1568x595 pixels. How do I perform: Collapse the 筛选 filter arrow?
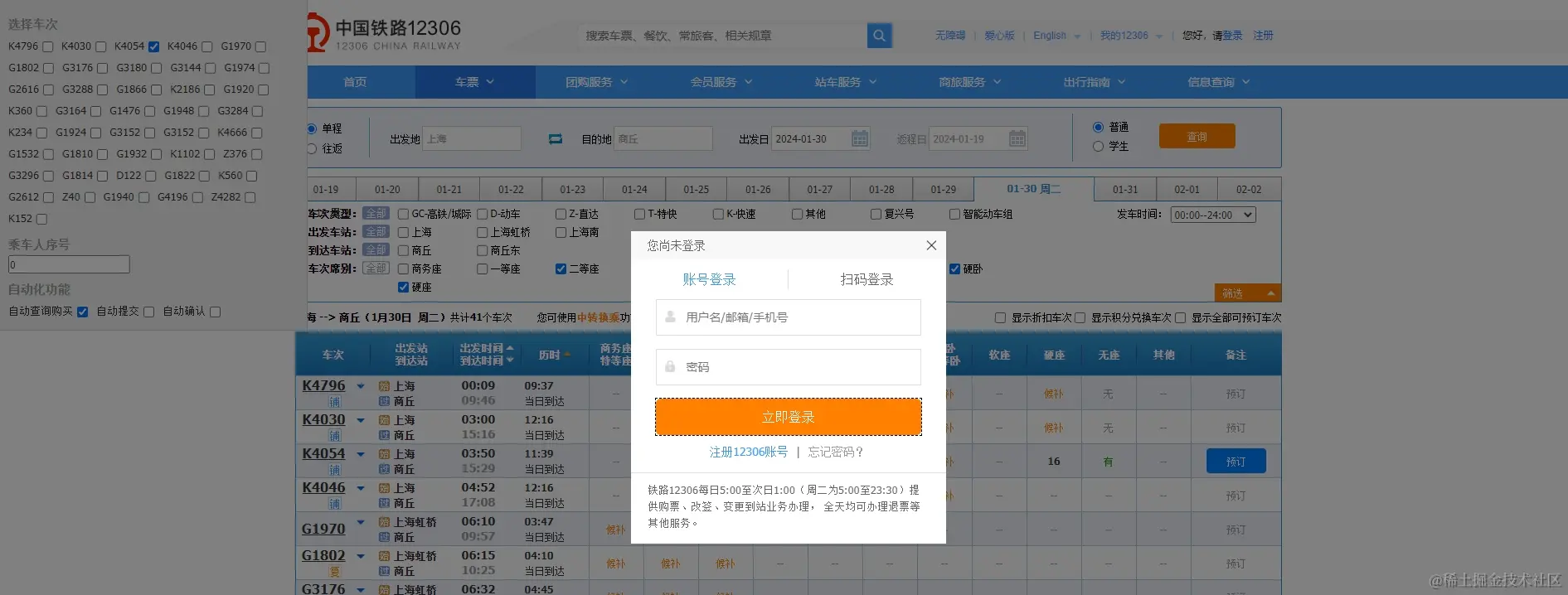1270,293
